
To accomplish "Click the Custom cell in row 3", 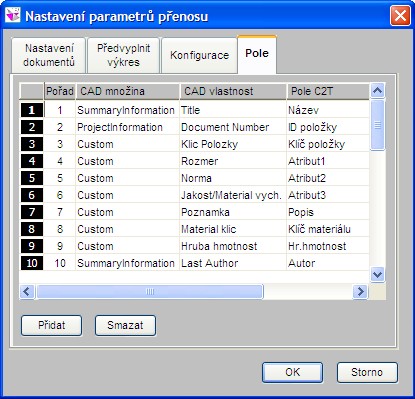I will tap(127, 144).
